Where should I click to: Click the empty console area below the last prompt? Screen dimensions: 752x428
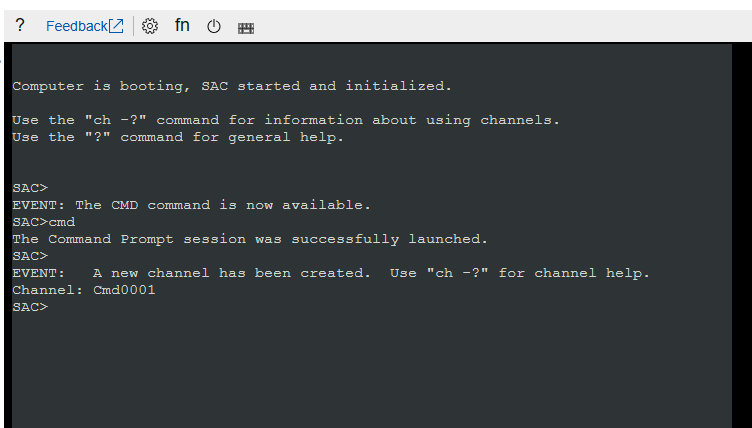pyautogui.click(x=370, y=370)
